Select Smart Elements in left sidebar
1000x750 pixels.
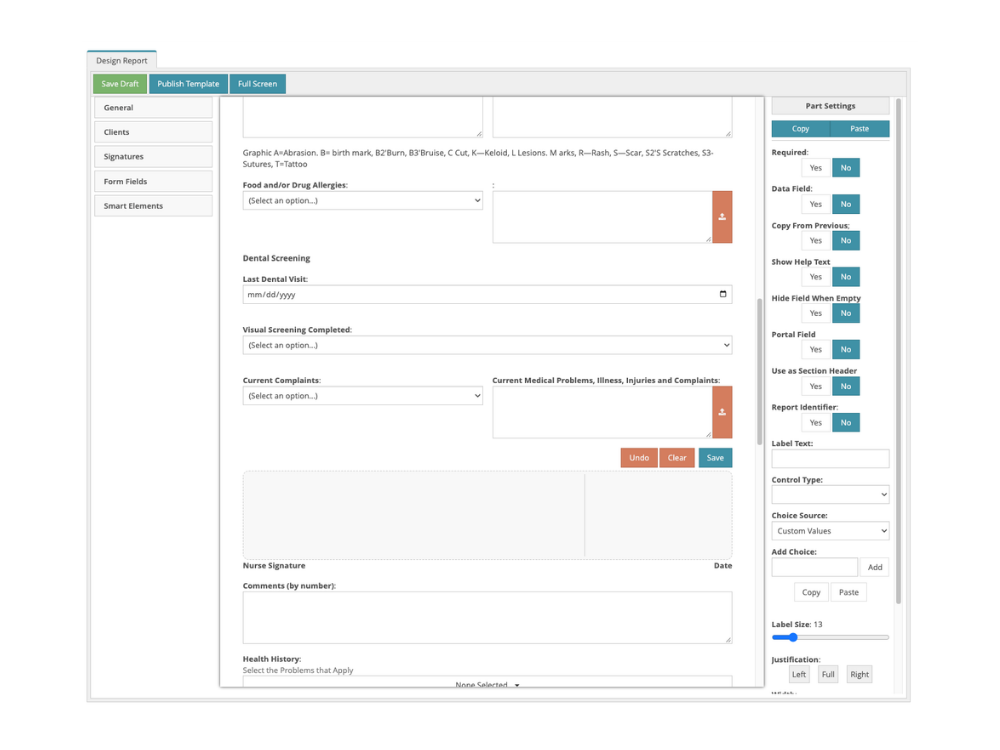click(x=153, y=206)
